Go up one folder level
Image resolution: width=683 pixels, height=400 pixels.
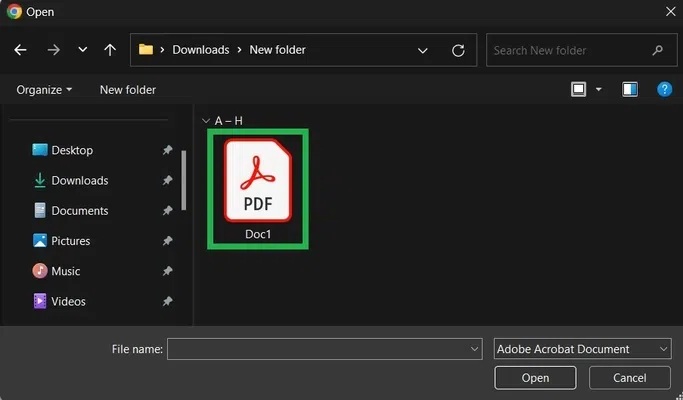point(110,50)
